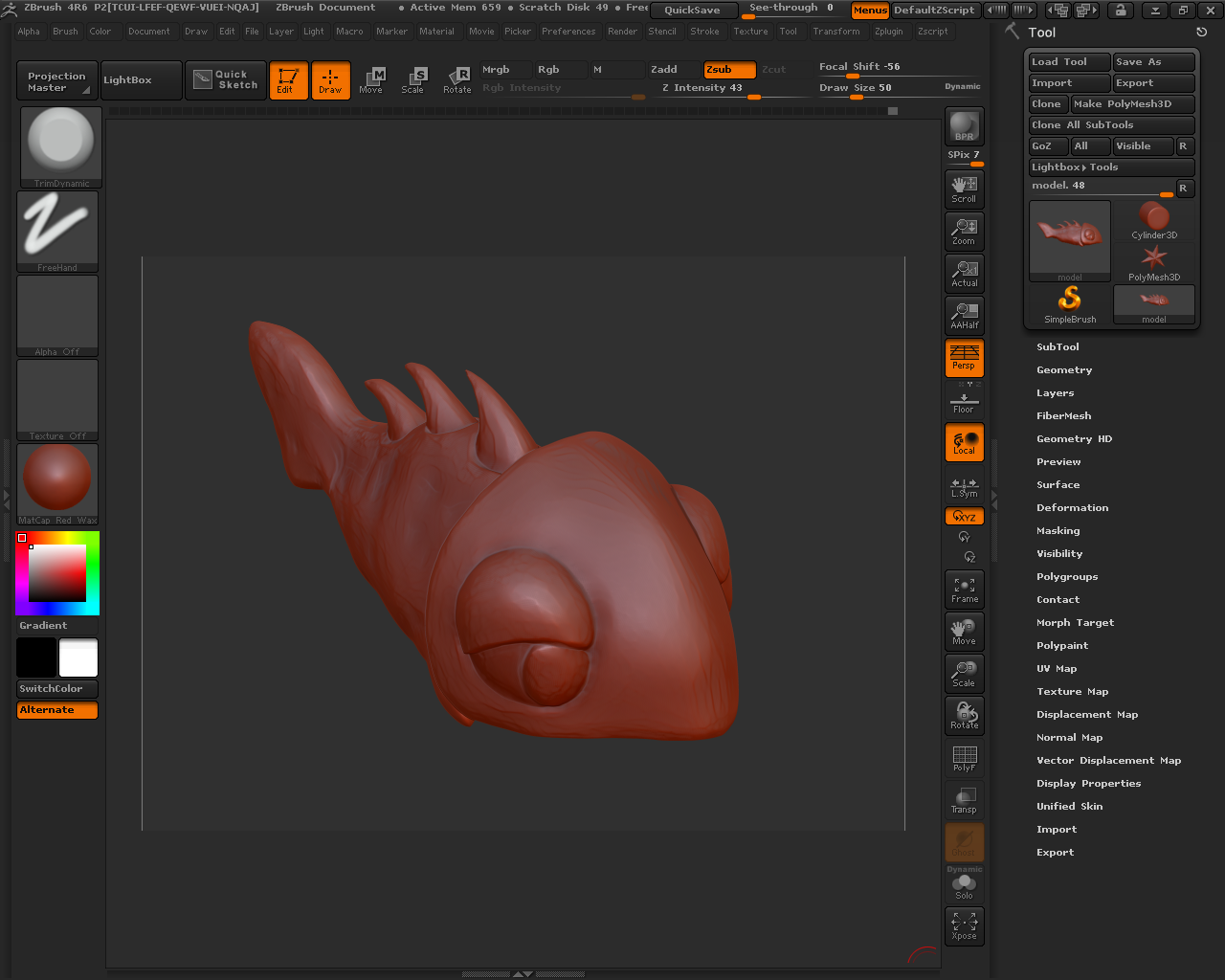
Task: Expand the Display Properties section
Action: [1088, 784]
